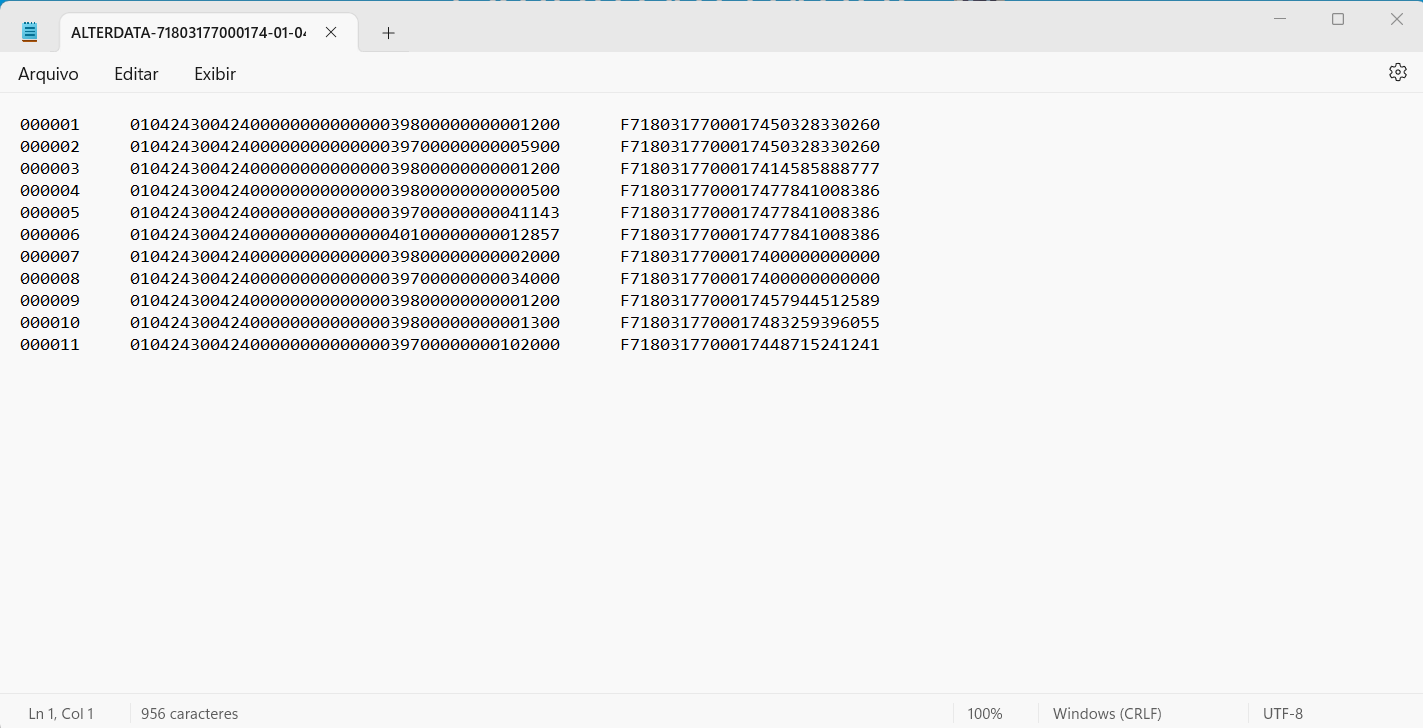Close the Notepad window
Image resolution: width=1423 pixels, height=728 pixels.
click(x=1397, y=19)
